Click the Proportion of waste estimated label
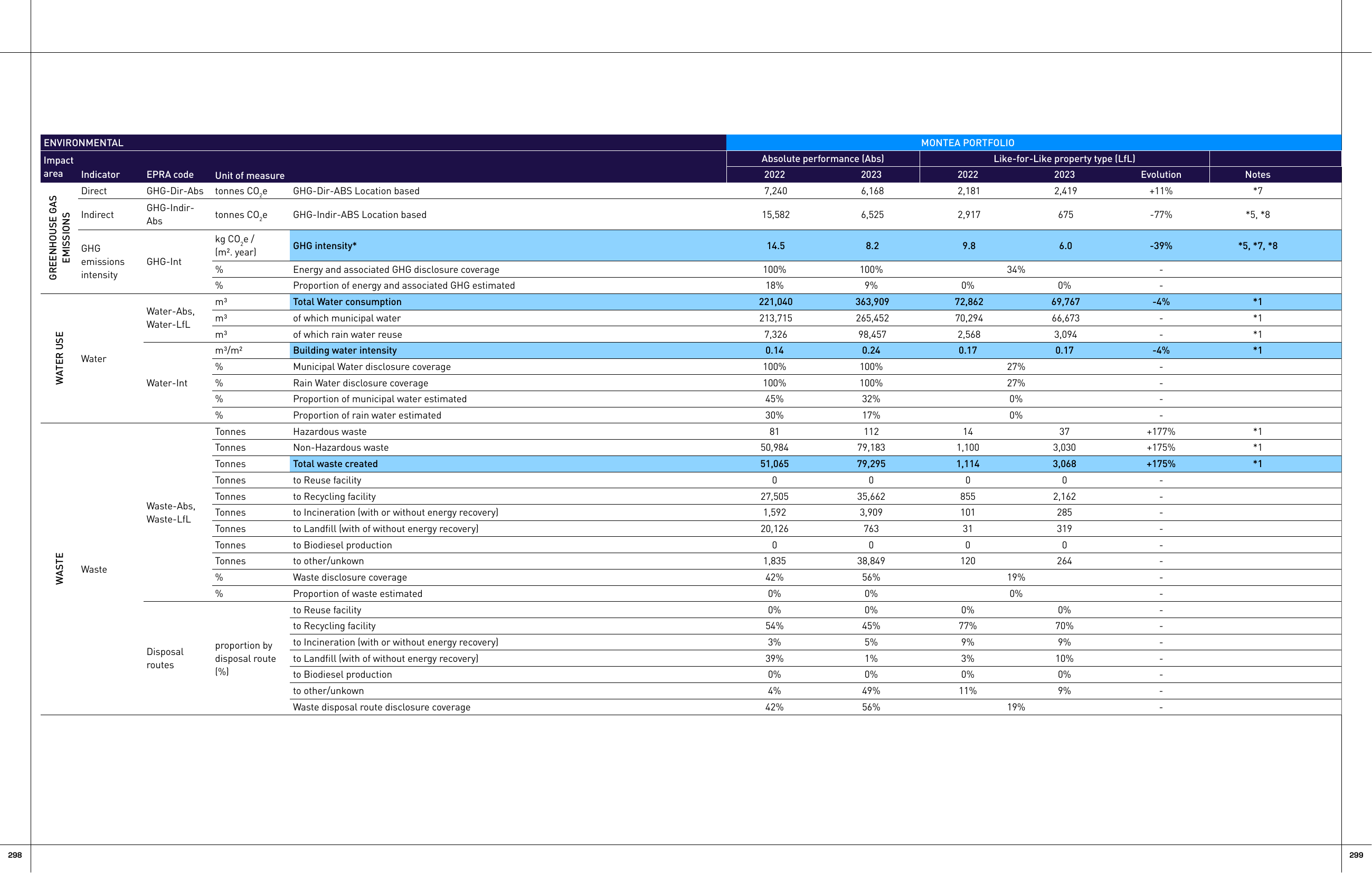 point(358,594)
